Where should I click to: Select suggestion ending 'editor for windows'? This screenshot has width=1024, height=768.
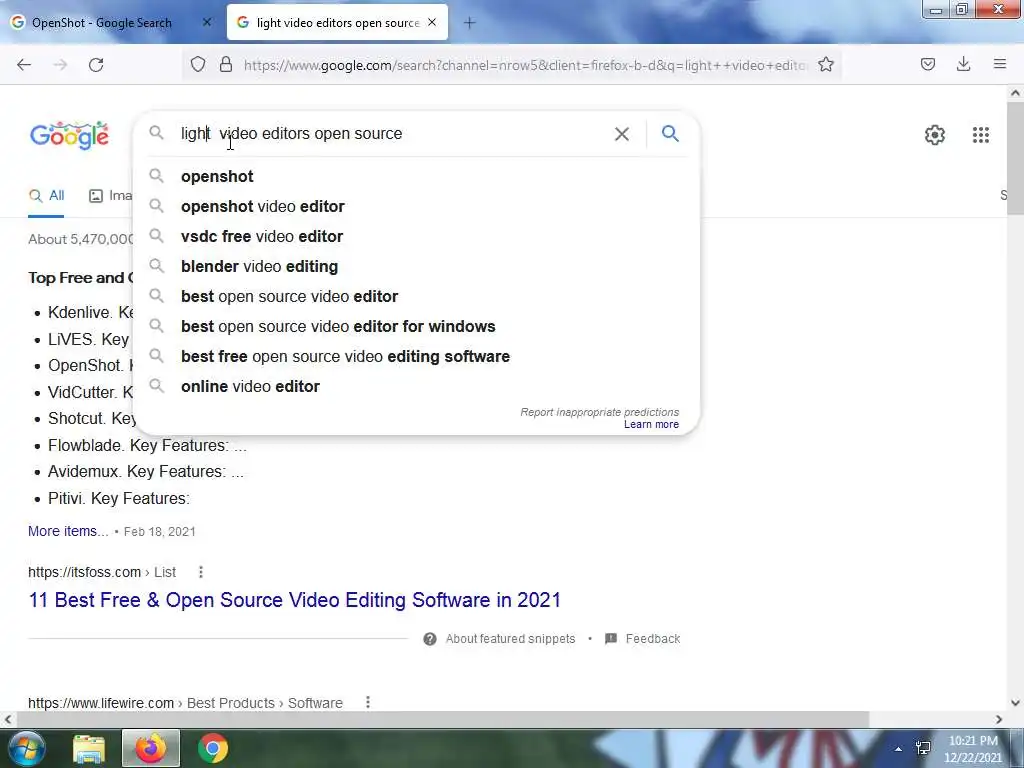[417, 327]
